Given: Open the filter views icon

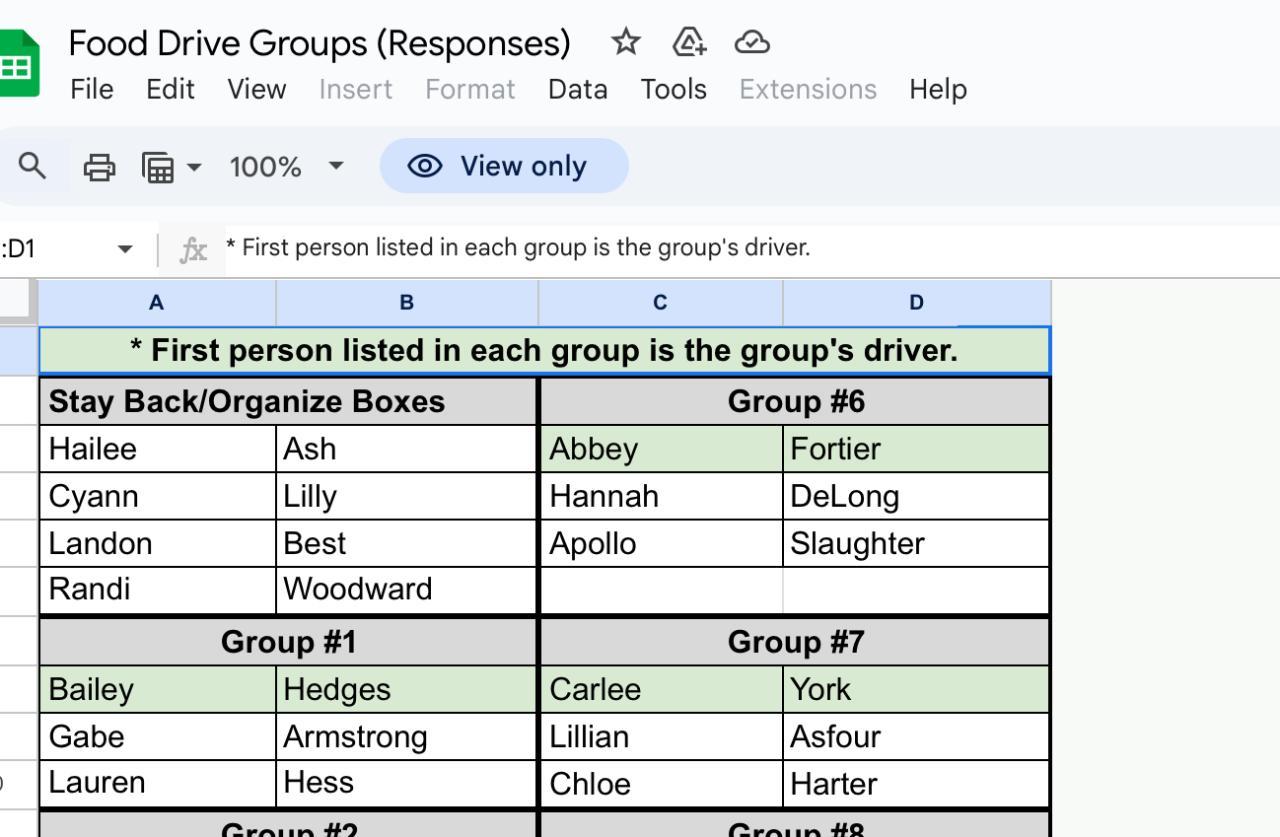Looking at the screenshot, I should coord(158,167).
